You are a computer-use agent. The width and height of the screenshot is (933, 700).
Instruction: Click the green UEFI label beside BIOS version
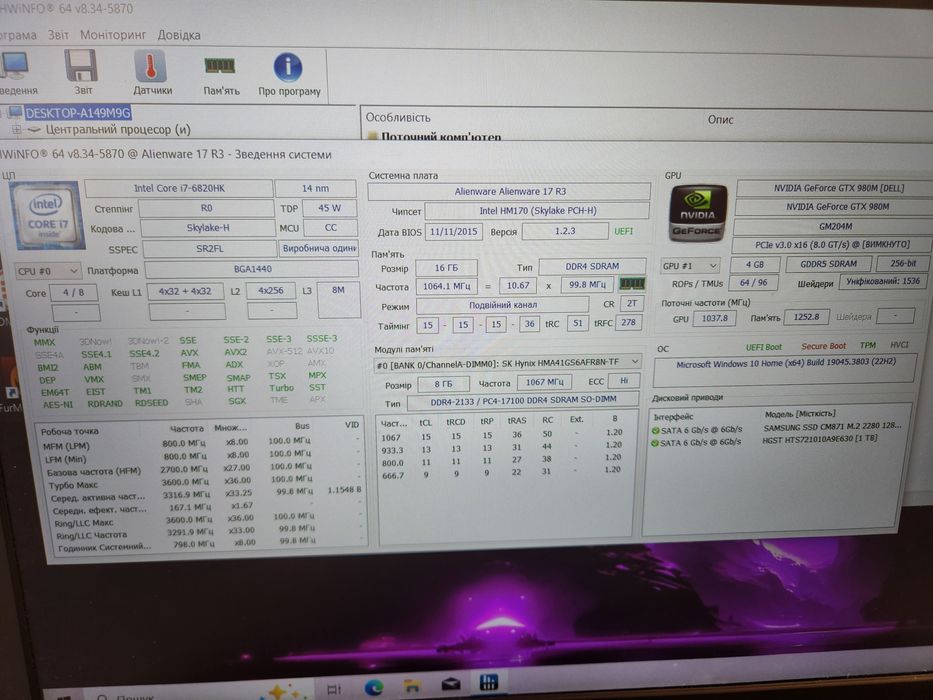624,231
